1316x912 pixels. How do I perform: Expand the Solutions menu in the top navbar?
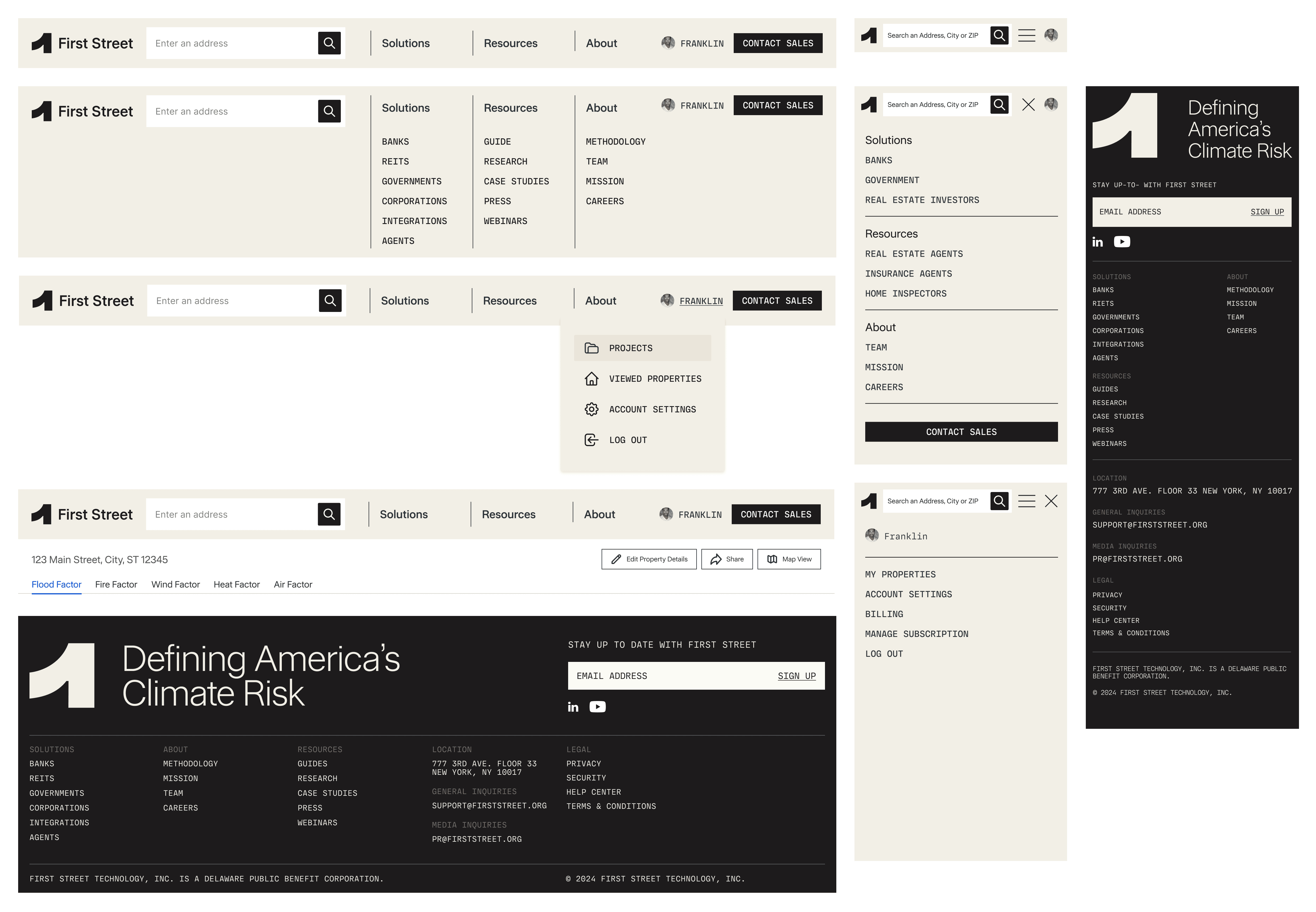click(x=405, y=43)
